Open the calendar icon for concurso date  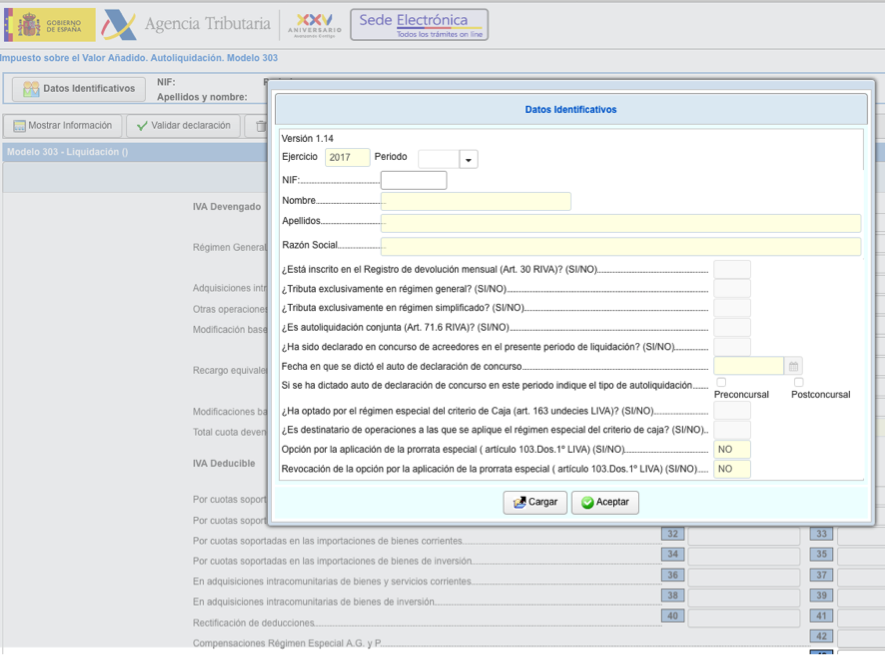pyautogui.click(x=793, y=366)
